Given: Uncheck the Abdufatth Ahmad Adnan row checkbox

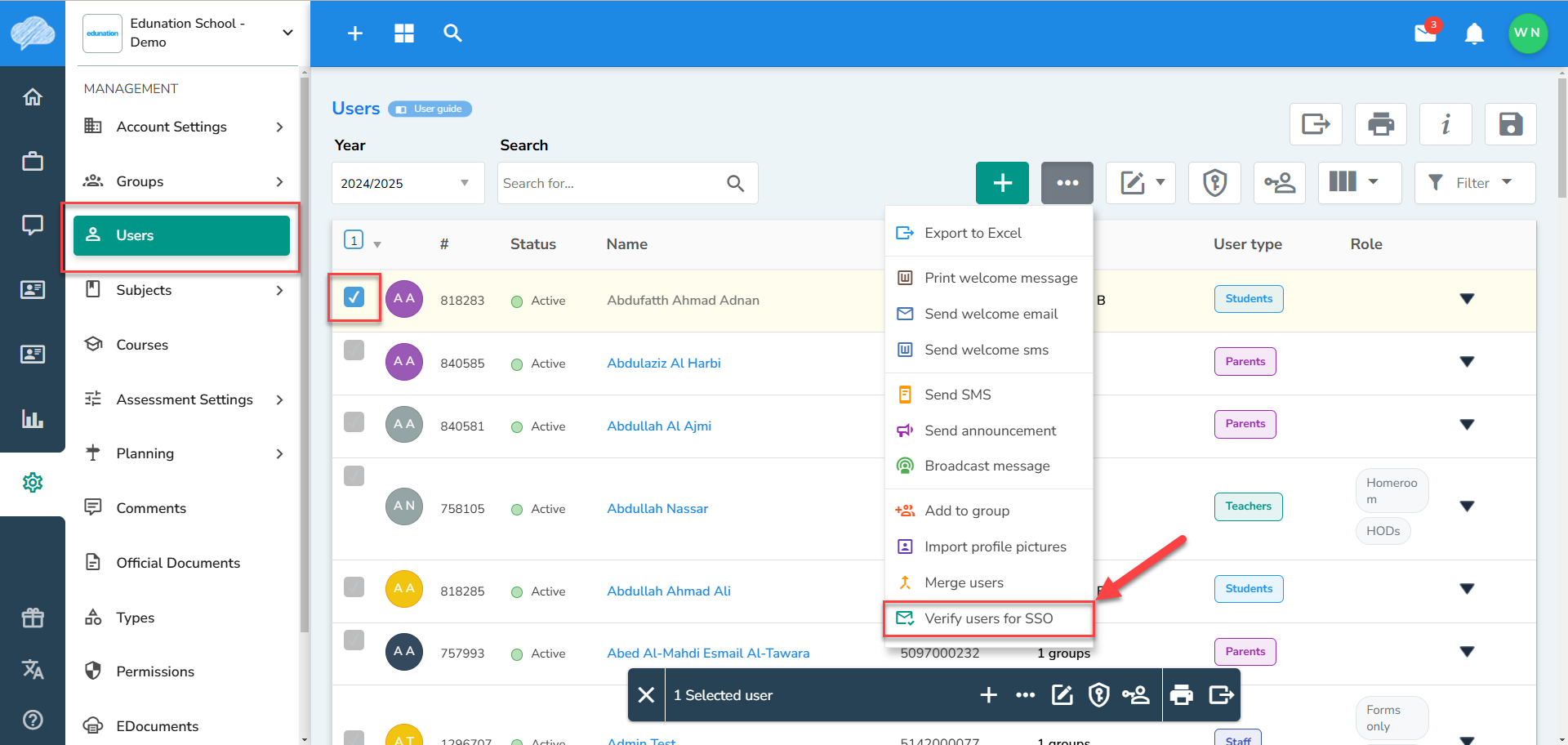Looking at the screenshot, I should click(354, 297).
